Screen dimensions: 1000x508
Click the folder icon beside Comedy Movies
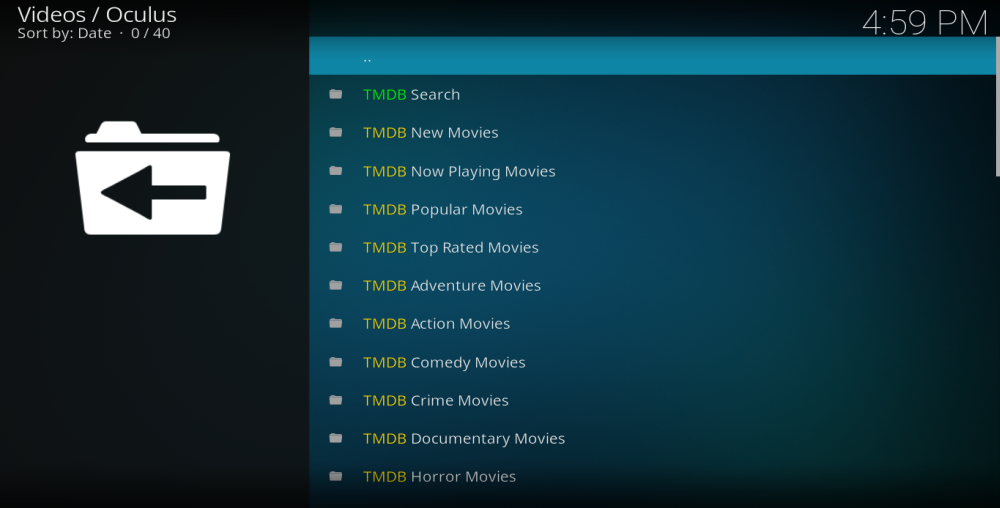coord(336,362)
